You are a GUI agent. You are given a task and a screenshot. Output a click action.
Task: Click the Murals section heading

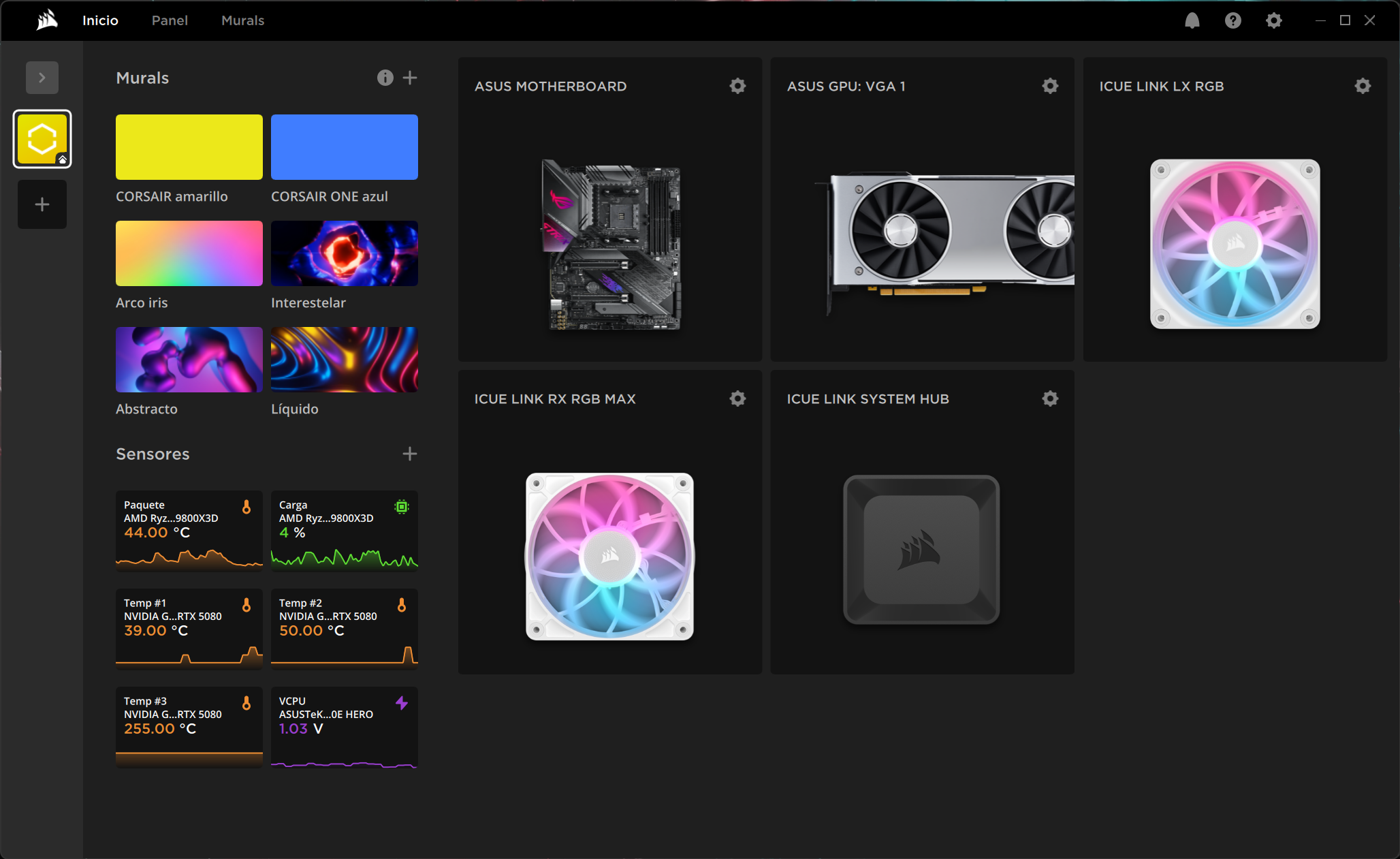point(142,78)
